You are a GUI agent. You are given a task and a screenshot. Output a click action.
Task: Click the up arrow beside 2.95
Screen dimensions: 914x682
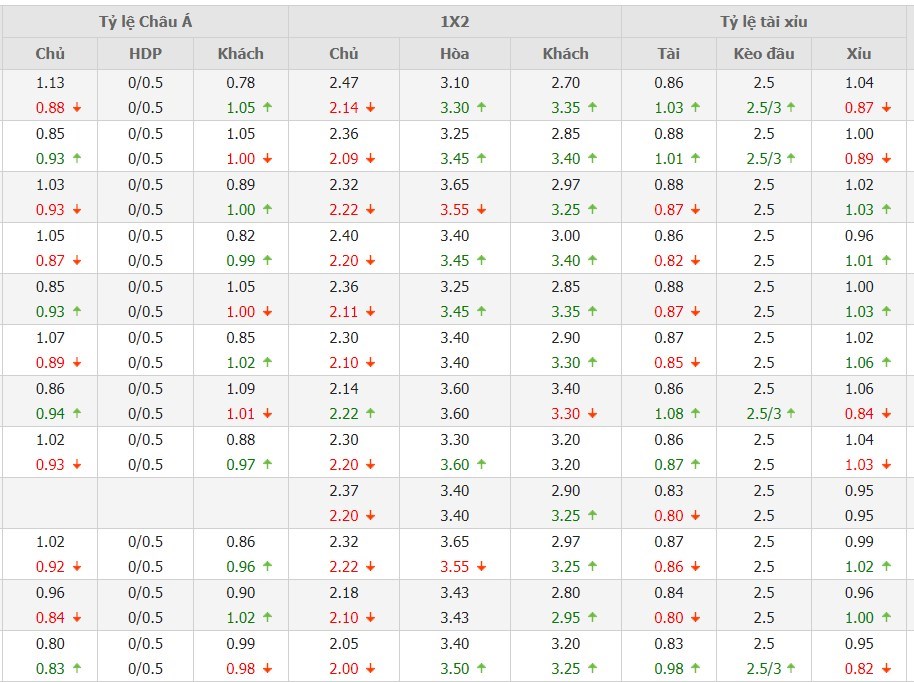click(592, 618)
